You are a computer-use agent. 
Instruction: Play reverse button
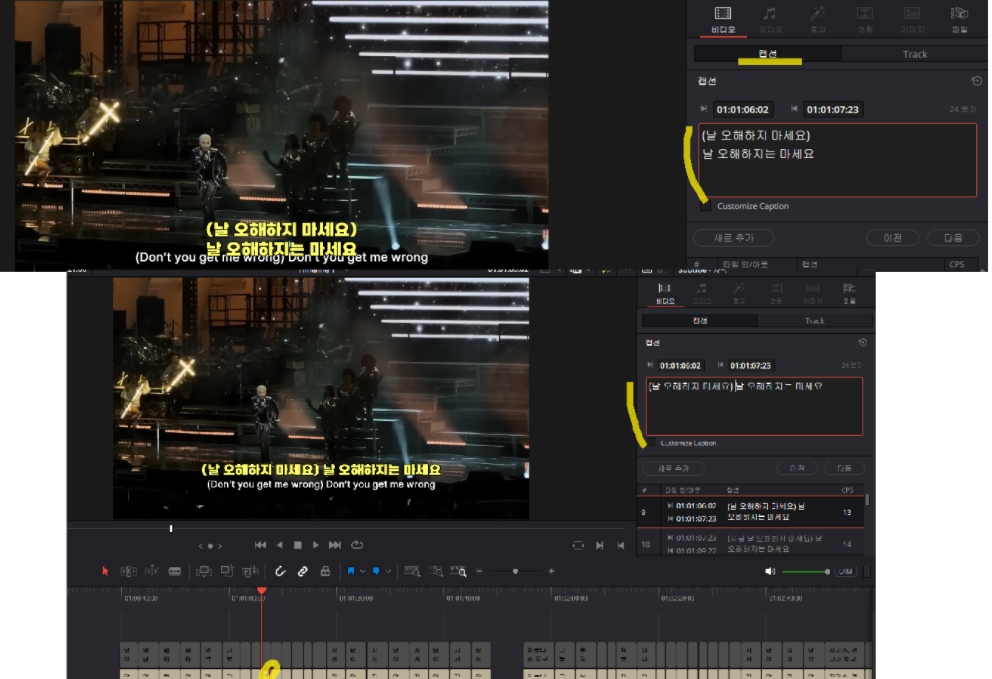[x=280, y=545]
